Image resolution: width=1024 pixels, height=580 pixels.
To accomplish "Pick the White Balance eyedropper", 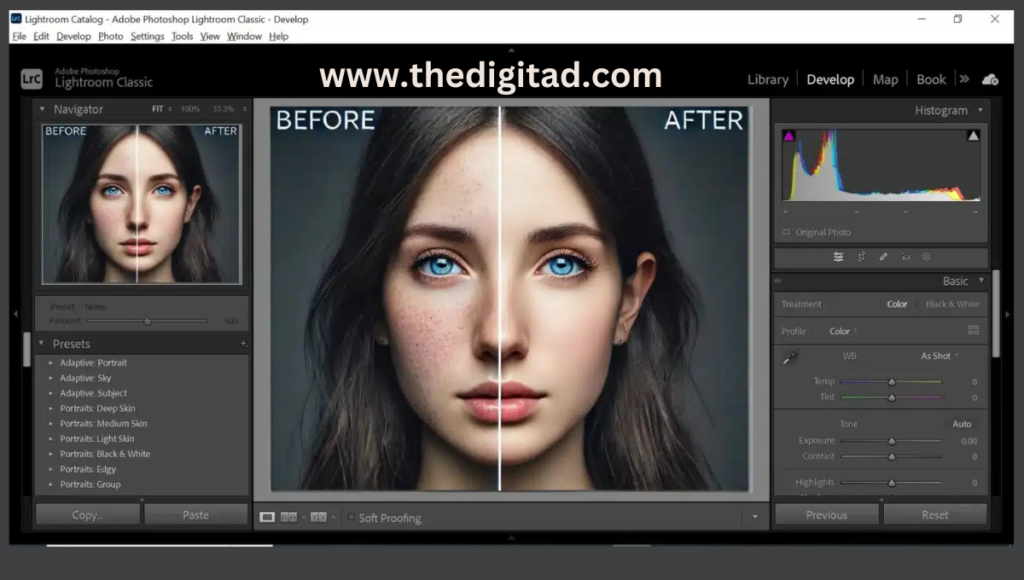I will tap(790, 357).
